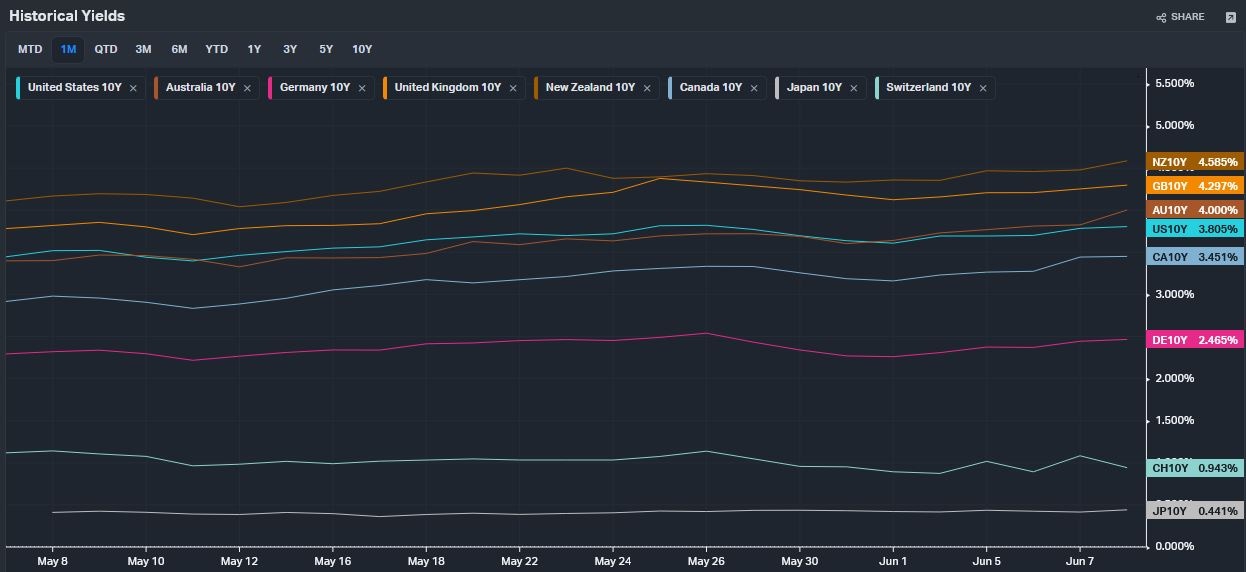
Task: Remove Canada 10Y from chart
Action: pos(754,88)
